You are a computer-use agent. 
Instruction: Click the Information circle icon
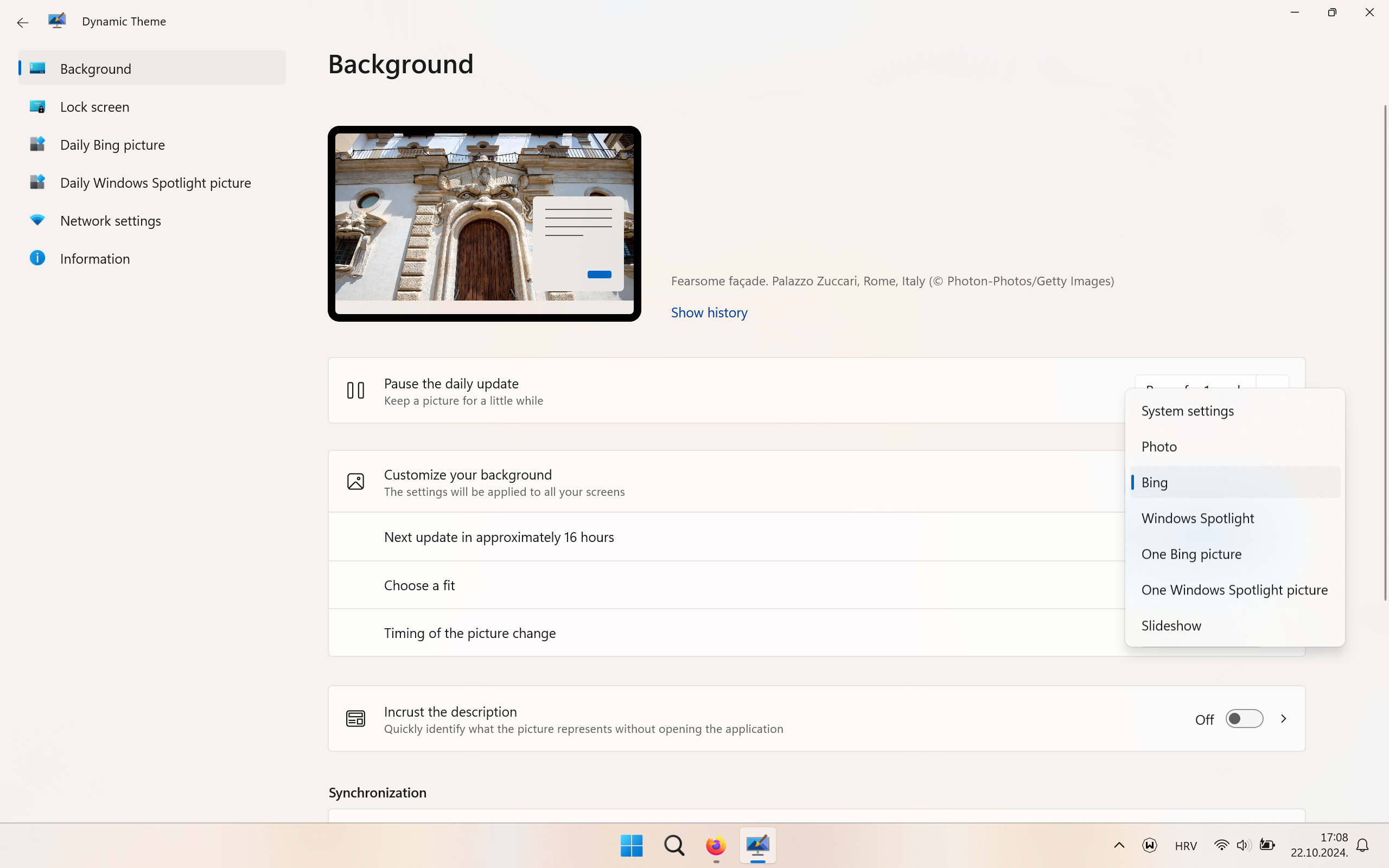[37, 258]
